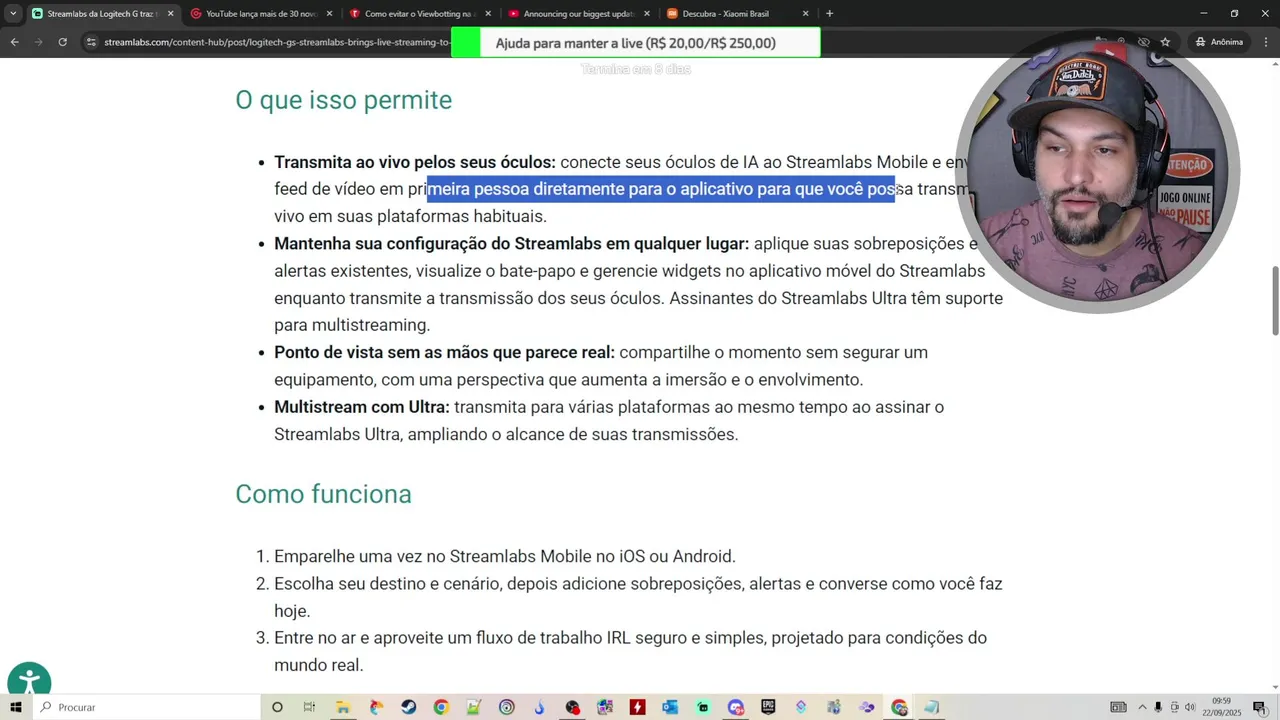Show hidden tray icons chevron

pos(1142,707)
